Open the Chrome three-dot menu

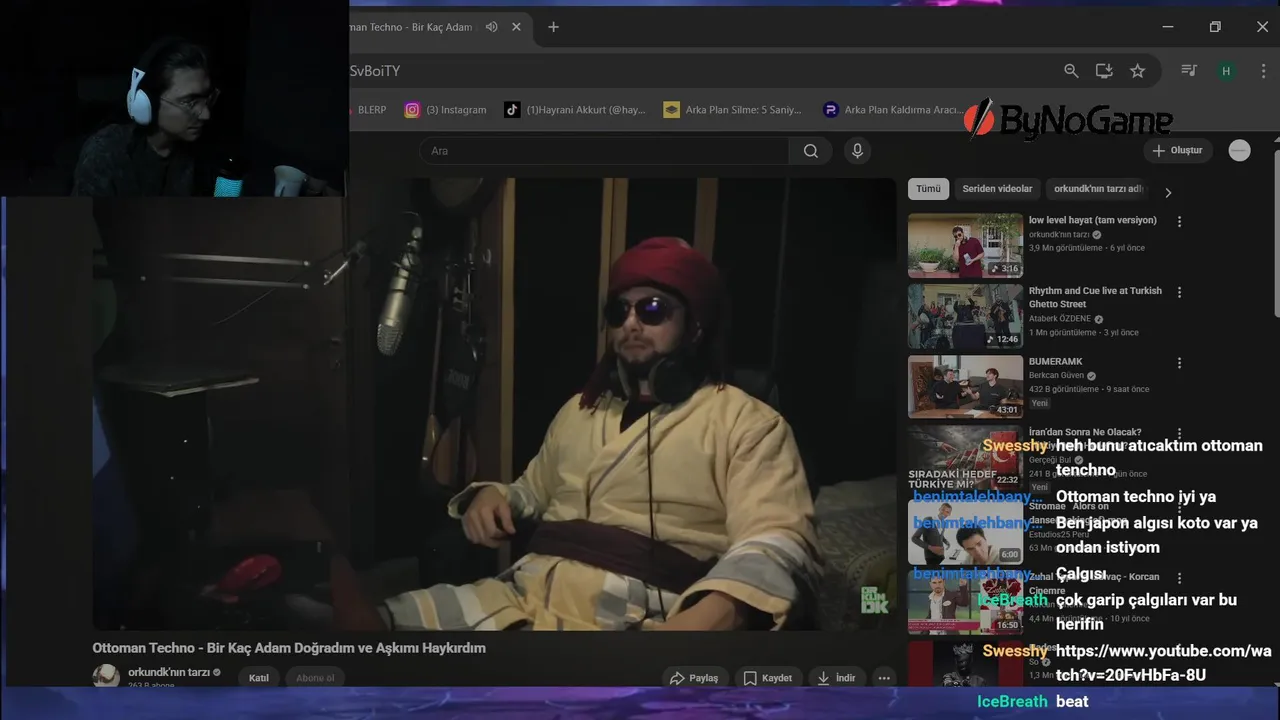1263,71
